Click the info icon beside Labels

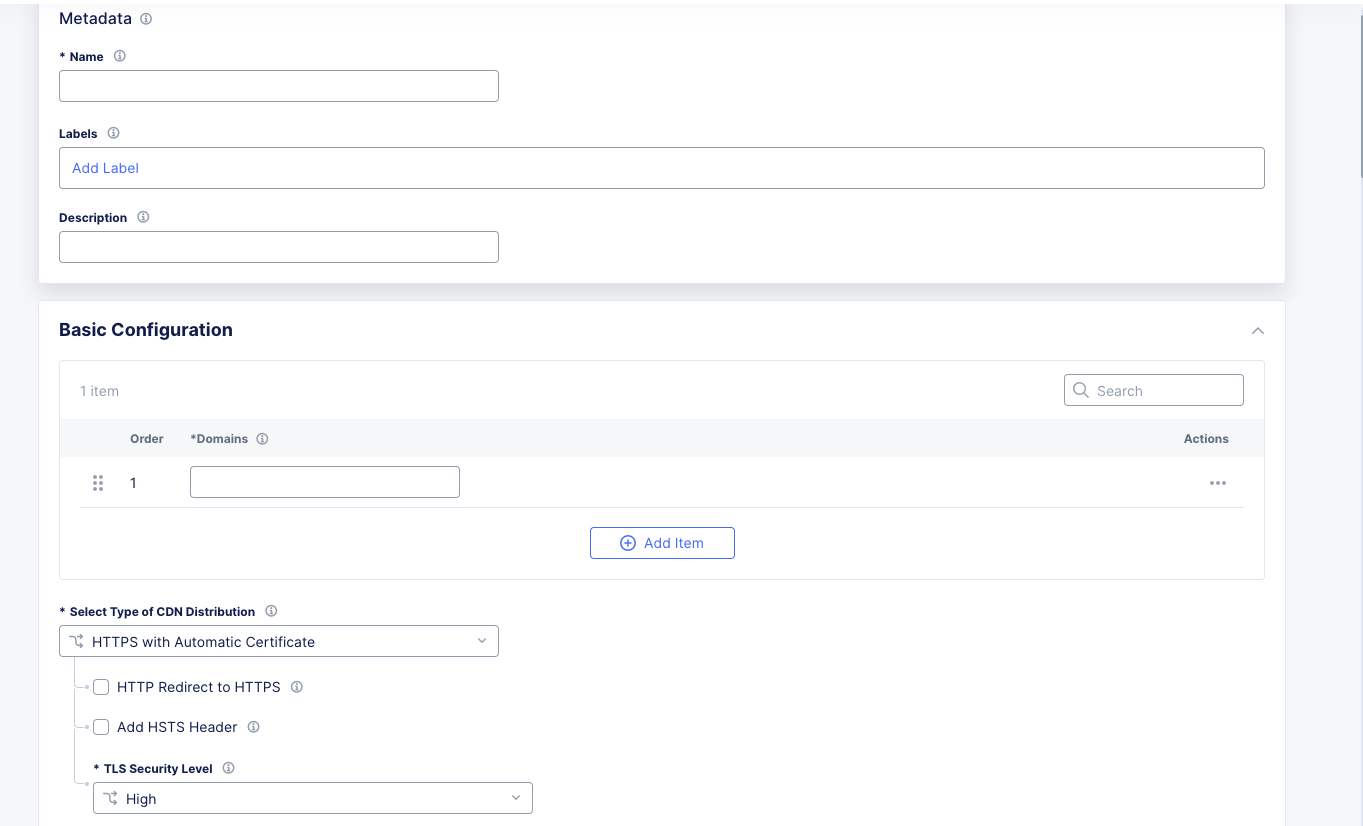pyautogui.click(x=113, y=133)
